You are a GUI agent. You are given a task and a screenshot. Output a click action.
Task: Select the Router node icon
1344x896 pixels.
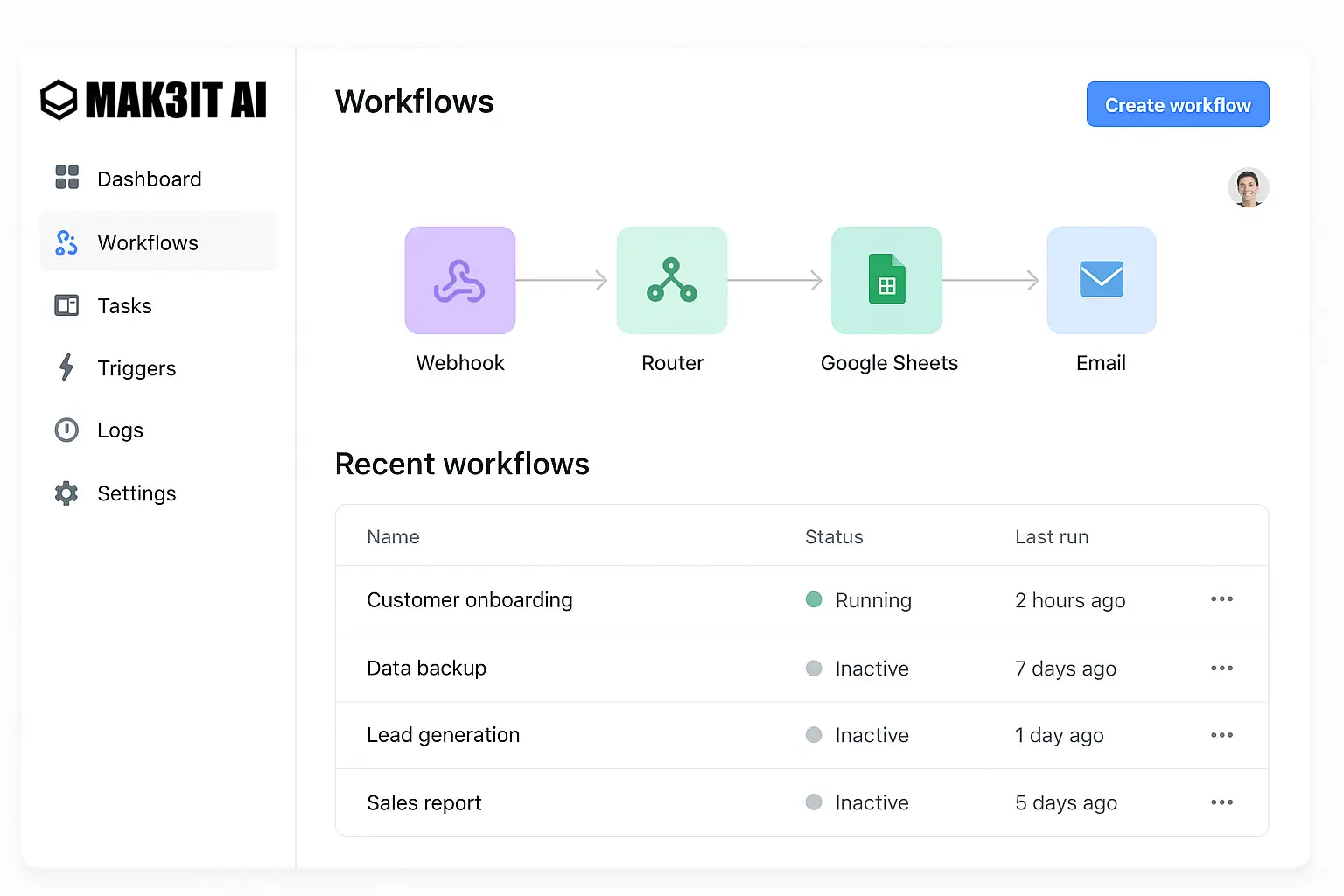(x=671, y=281)
